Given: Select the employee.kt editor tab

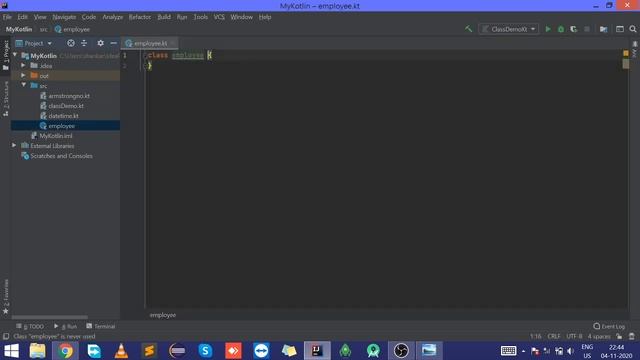Looking at the screenshot, I should pos(150,43).
